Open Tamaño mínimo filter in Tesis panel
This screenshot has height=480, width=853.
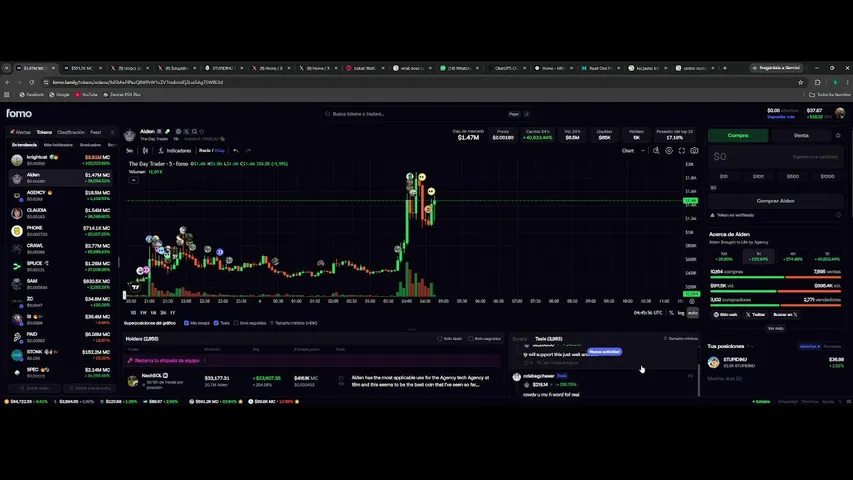tap(681, 339)
